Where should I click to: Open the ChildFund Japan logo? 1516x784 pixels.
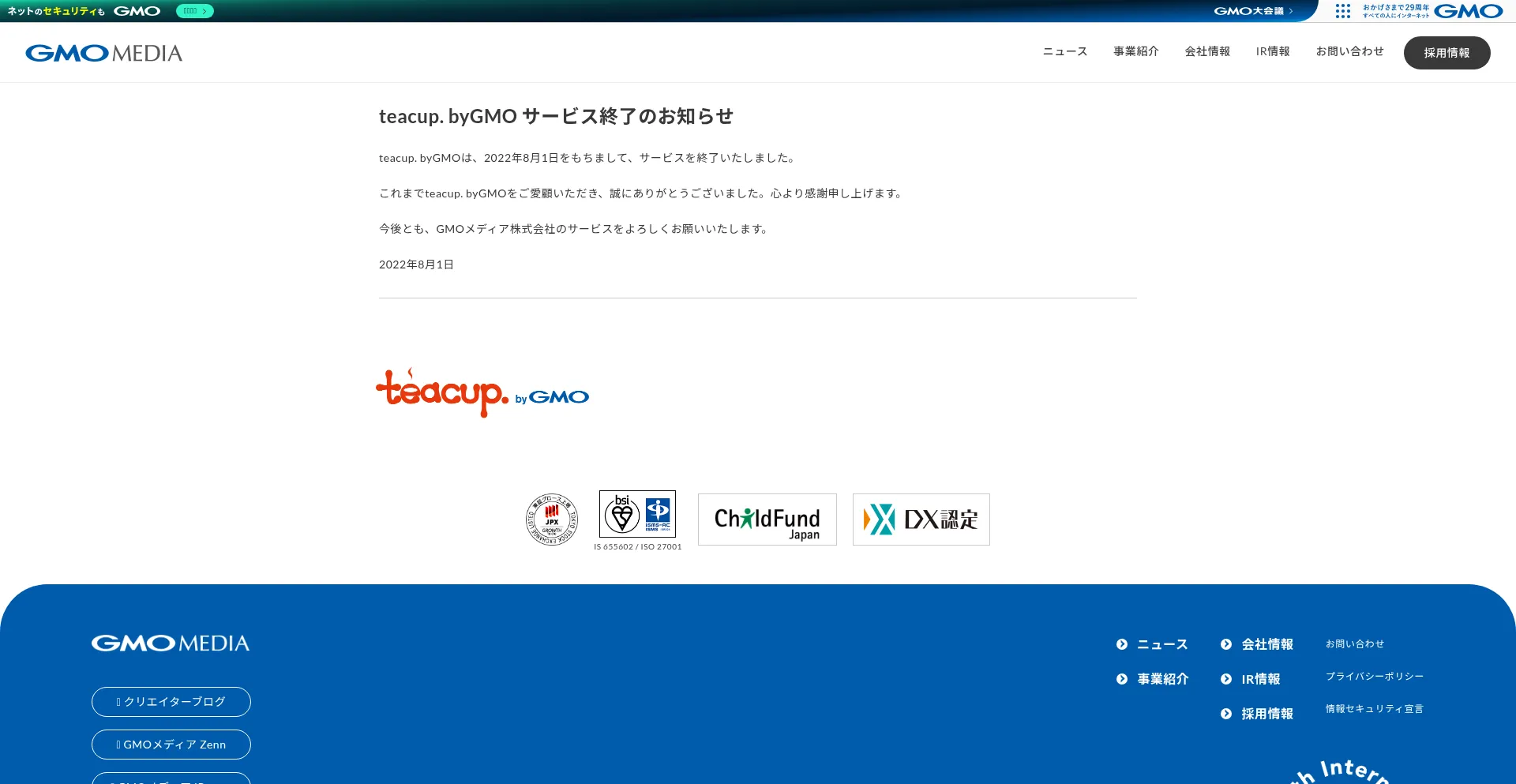tap(765, 519)
